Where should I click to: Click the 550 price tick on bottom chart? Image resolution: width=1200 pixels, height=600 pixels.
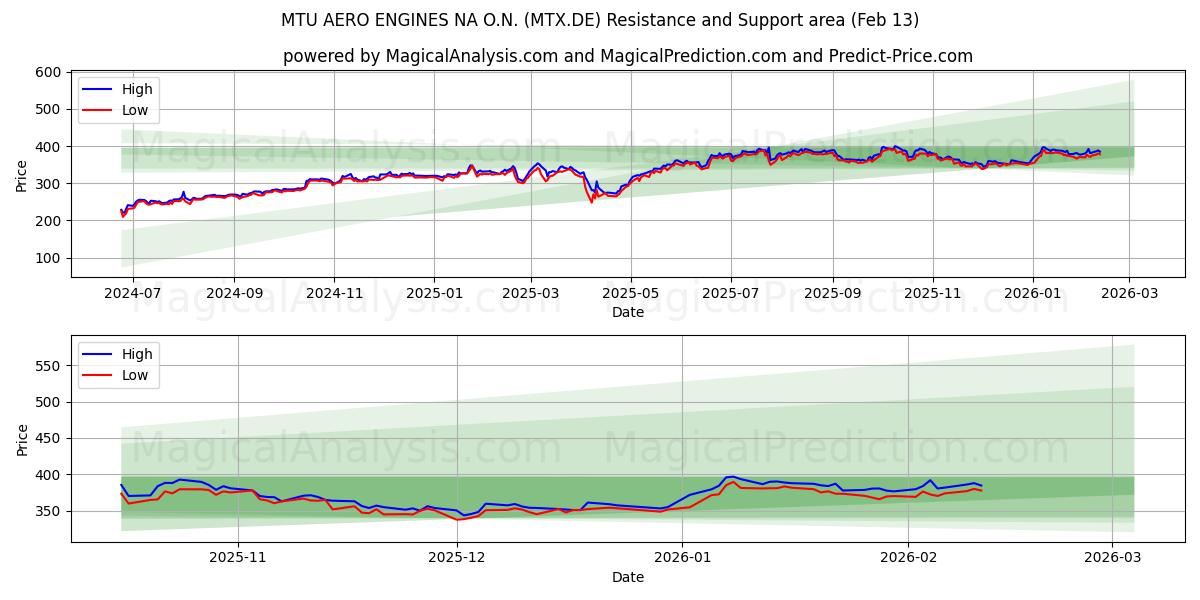(x=50, y=366)
